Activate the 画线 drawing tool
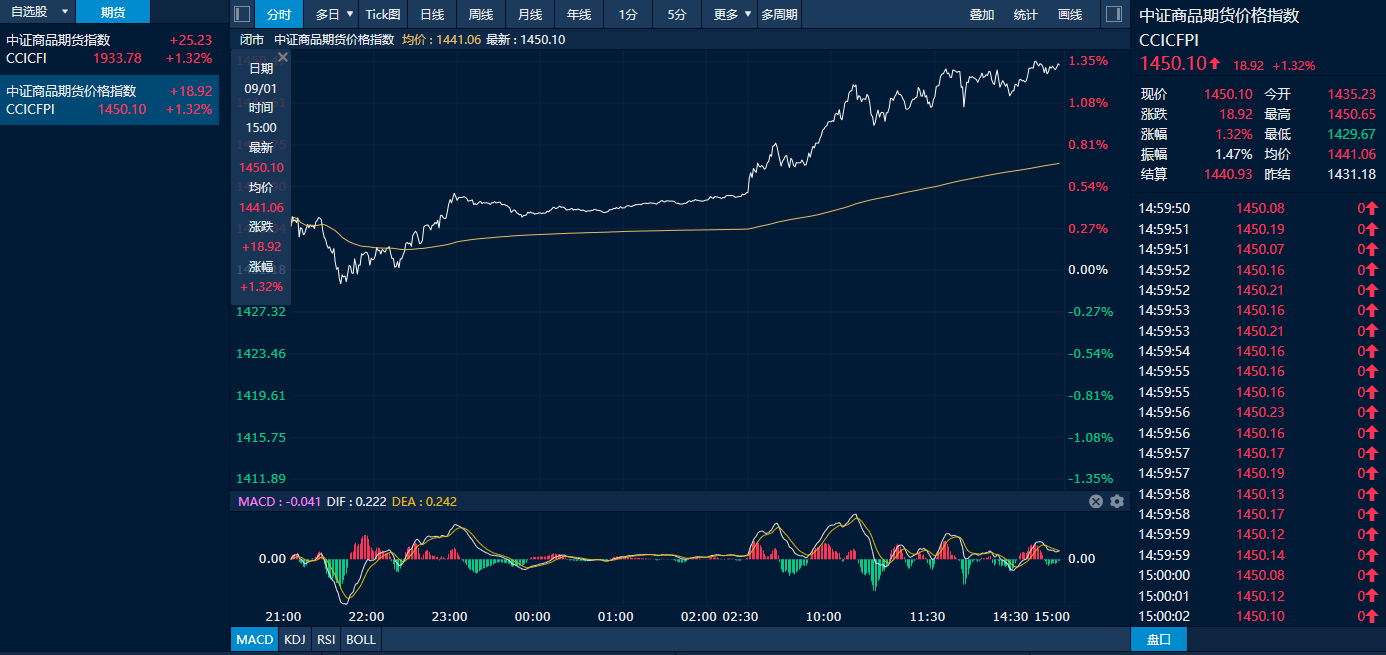Image resolution: width=1386 pixels, height=655 pixels. [x=1070, y=14]
